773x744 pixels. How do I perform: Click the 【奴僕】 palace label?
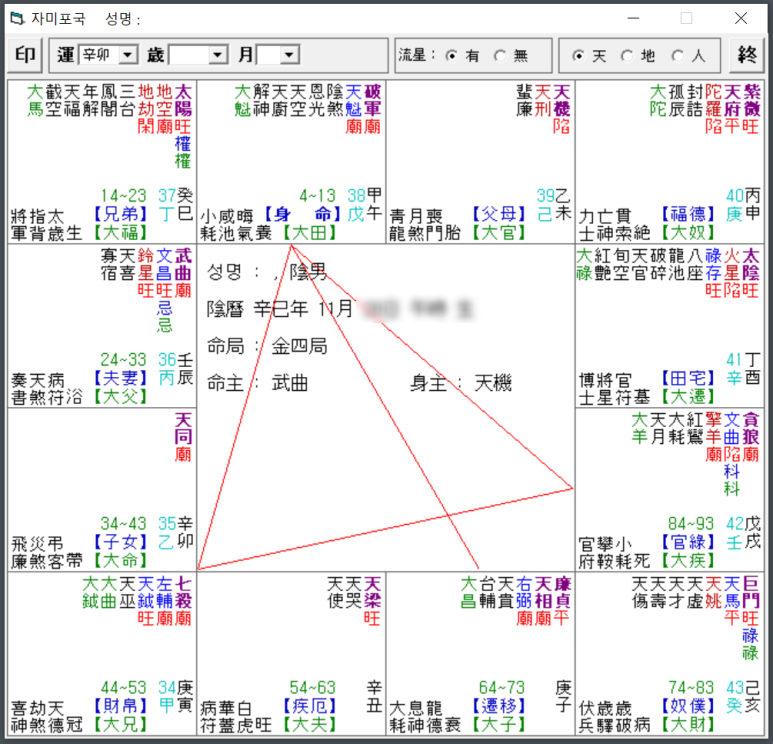coord(688,706)
